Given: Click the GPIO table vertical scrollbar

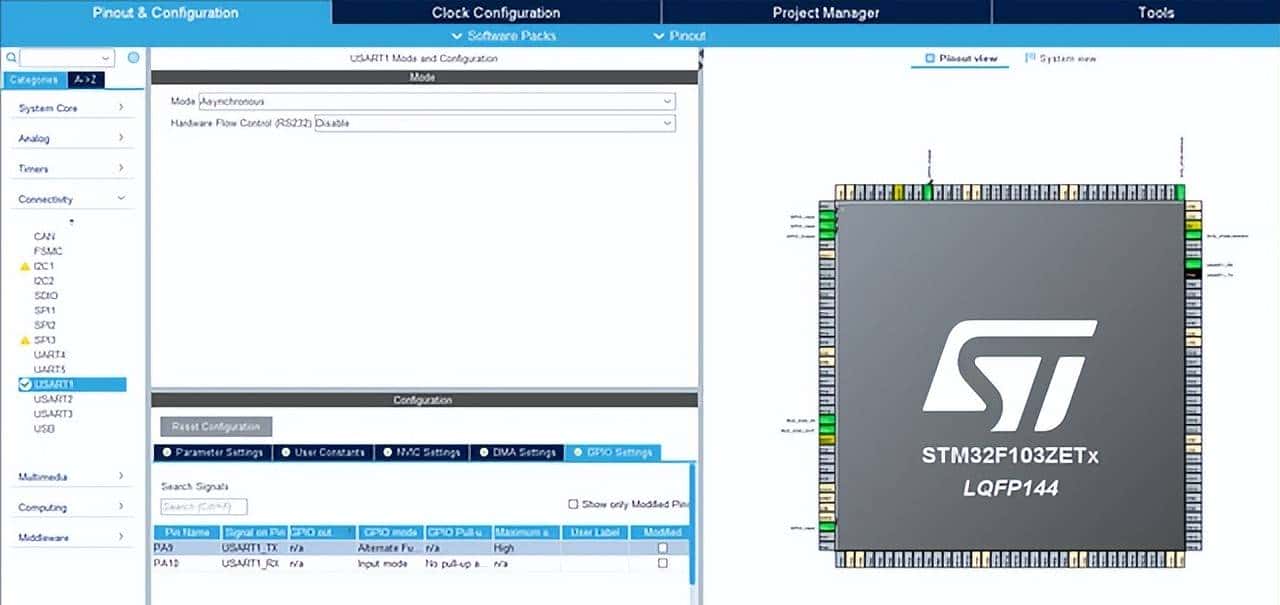Looking at the screenshot, I should point(692,525).
